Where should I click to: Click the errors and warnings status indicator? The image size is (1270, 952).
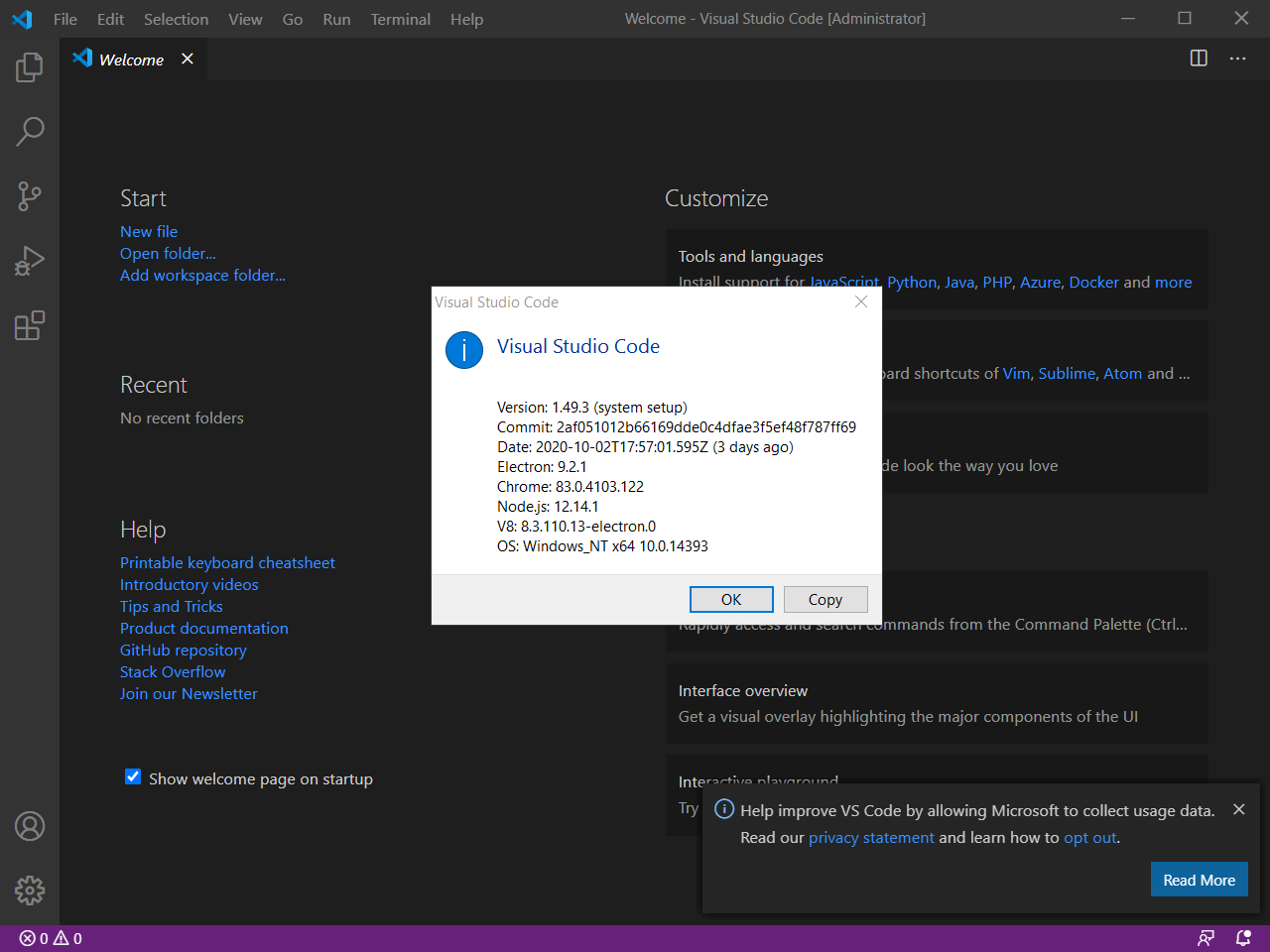(x=51, y=938)
